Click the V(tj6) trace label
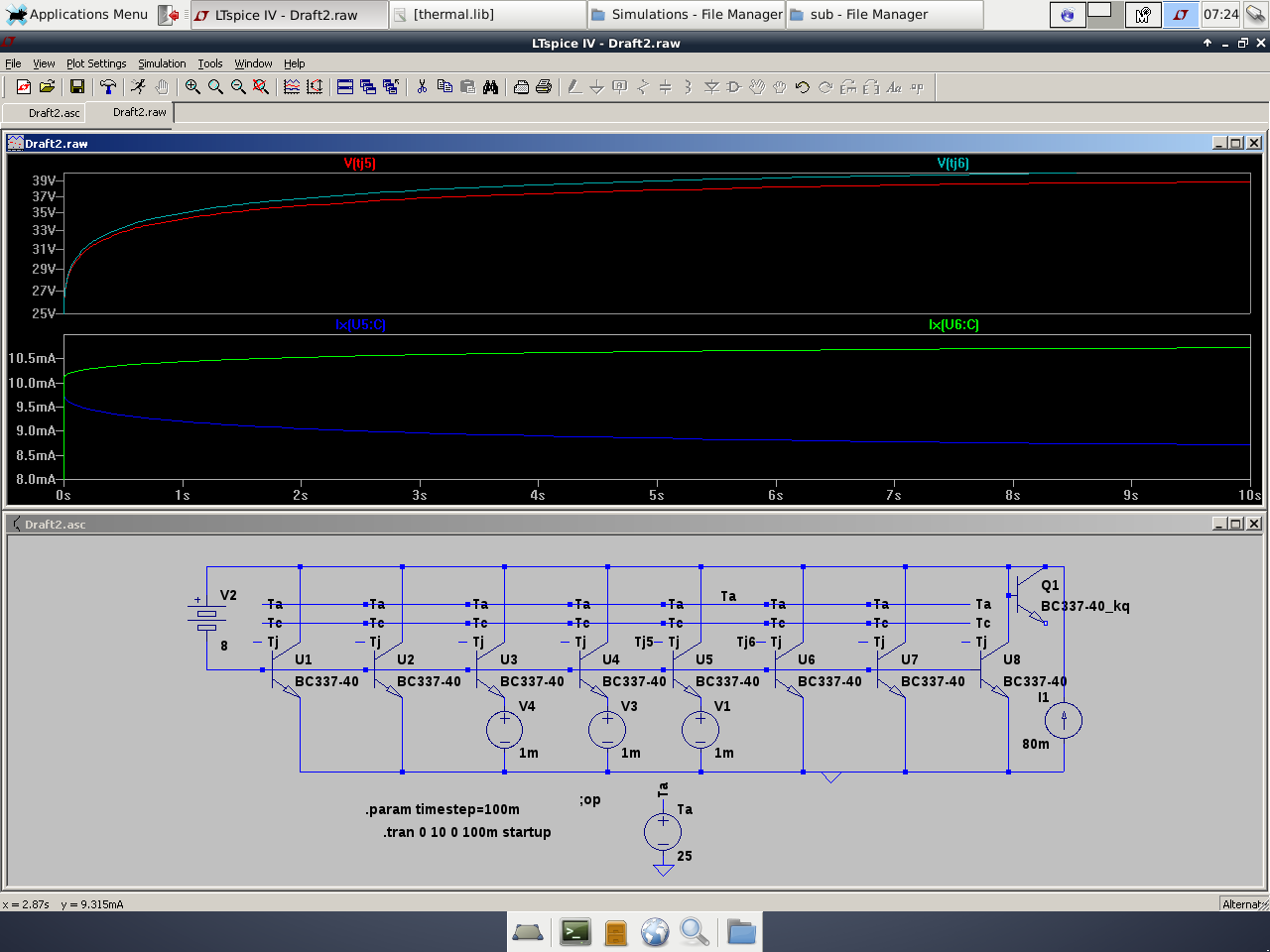Screen dimensions: 1270x952 click(x=953, y=164)
